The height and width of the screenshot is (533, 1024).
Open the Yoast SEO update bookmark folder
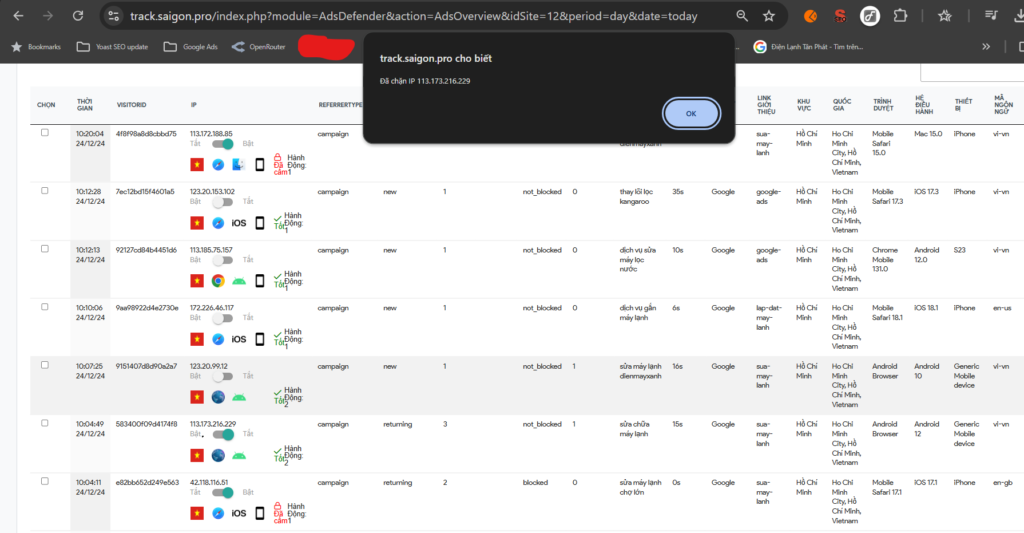tap(114, 47)
